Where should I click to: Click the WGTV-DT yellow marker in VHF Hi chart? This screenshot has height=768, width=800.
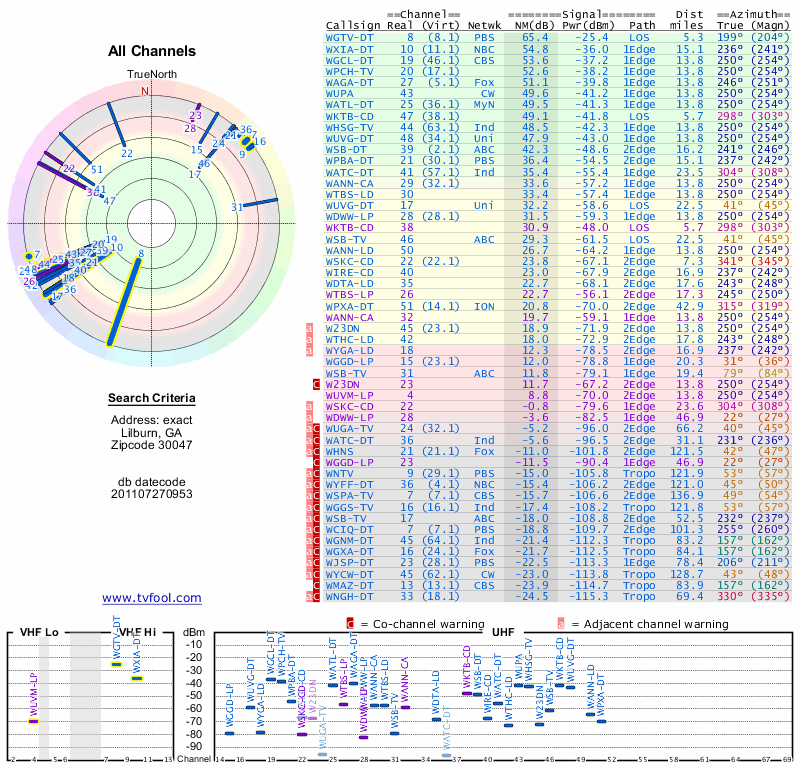pyautogui.click(x=117, y=664)
